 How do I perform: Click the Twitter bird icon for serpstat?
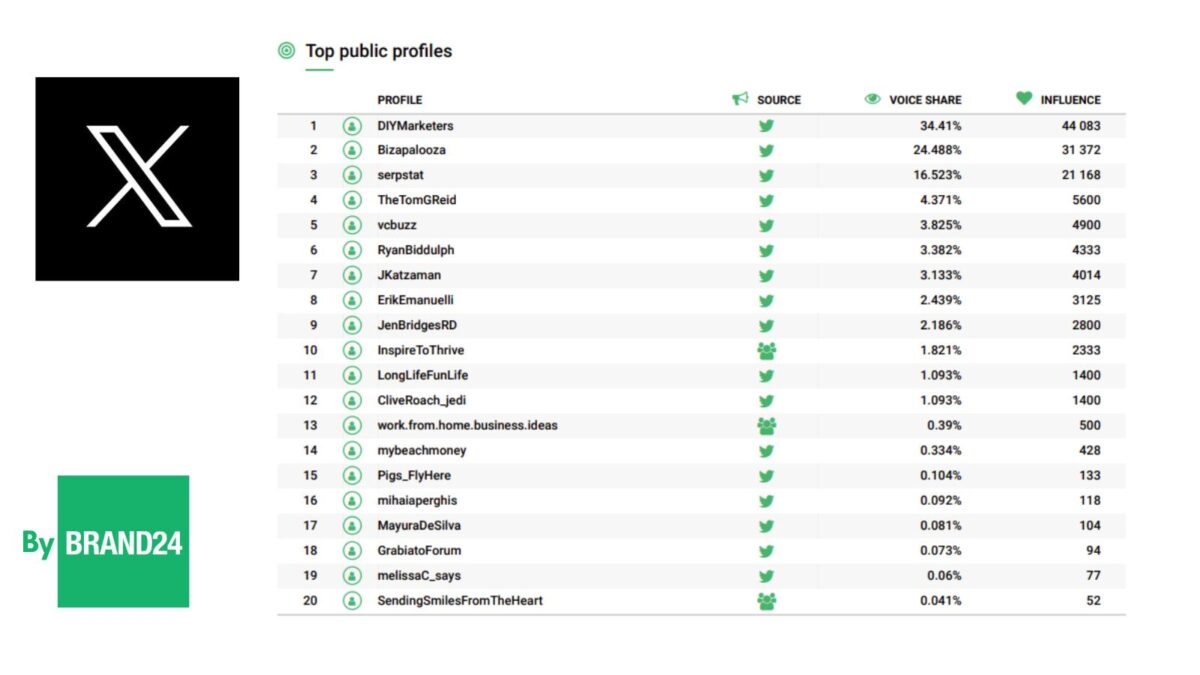point(767,175)
